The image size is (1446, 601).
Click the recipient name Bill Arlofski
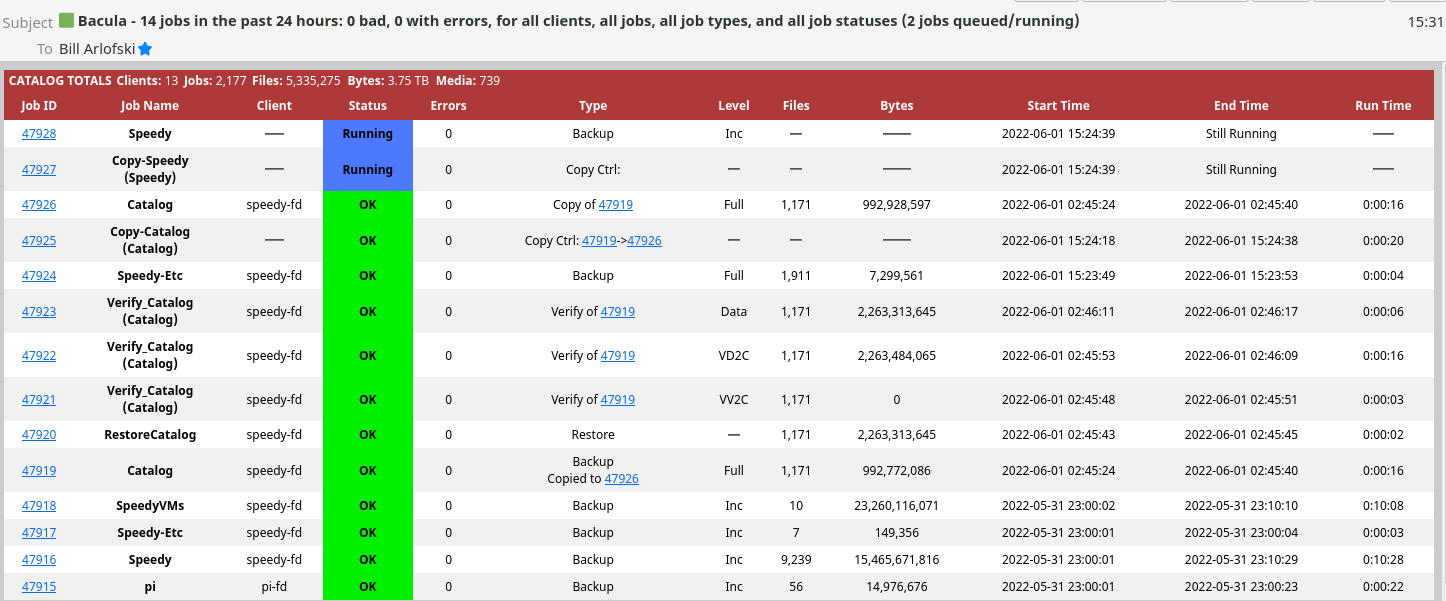pyautogui.click(x=97, y=48)
